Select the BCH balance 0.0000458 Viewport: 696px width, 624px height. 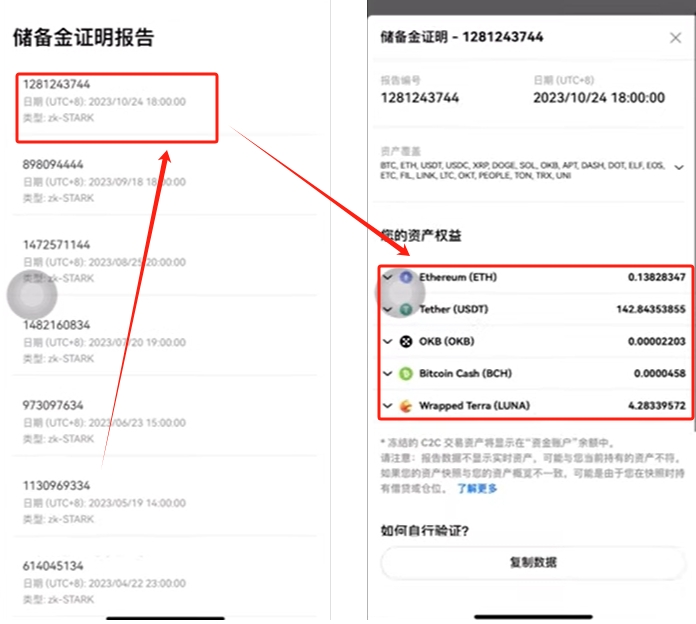tap(660, 374)
